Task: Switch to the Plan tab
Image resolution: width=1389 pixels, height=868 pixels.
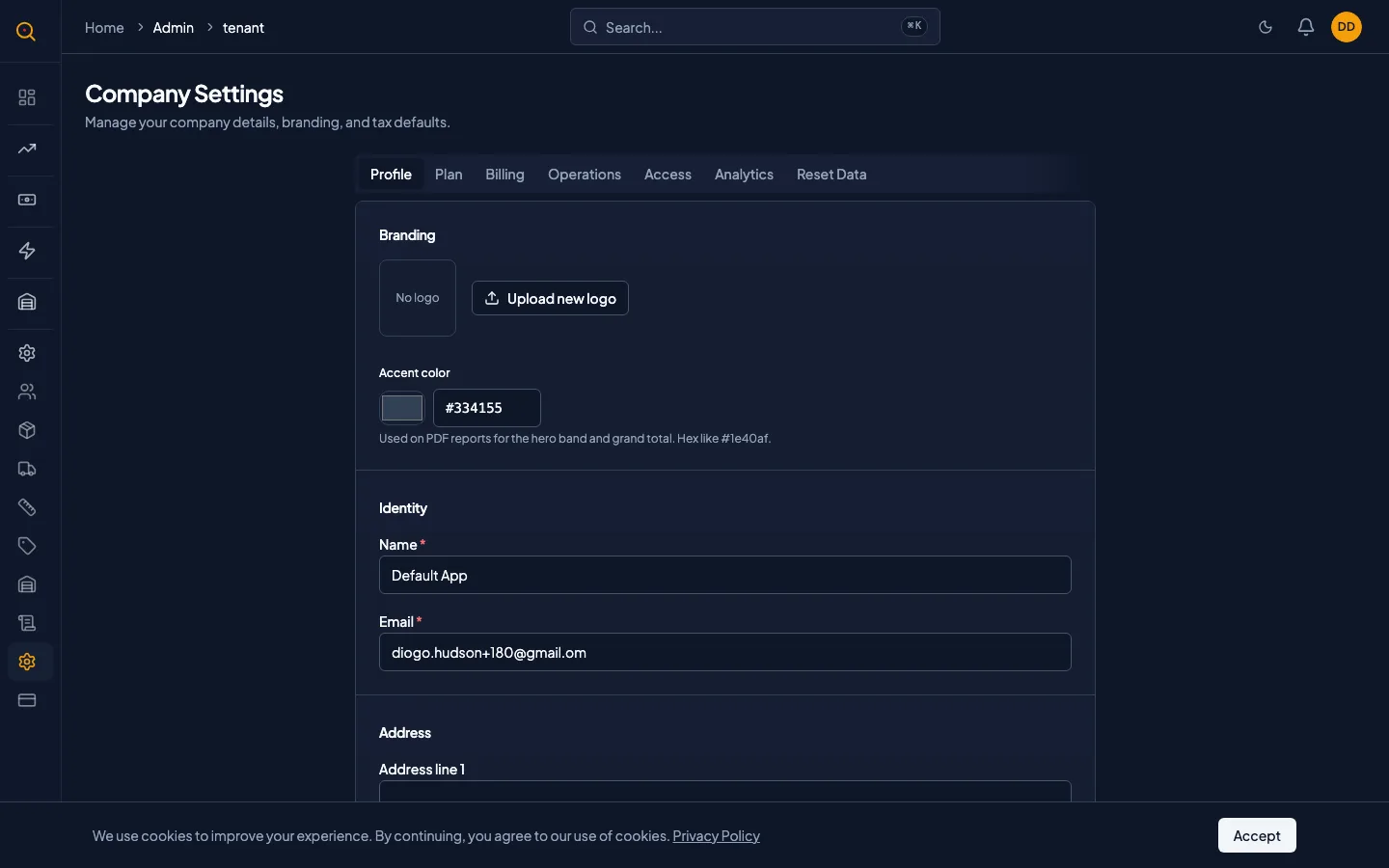Action: pos(449,175)
